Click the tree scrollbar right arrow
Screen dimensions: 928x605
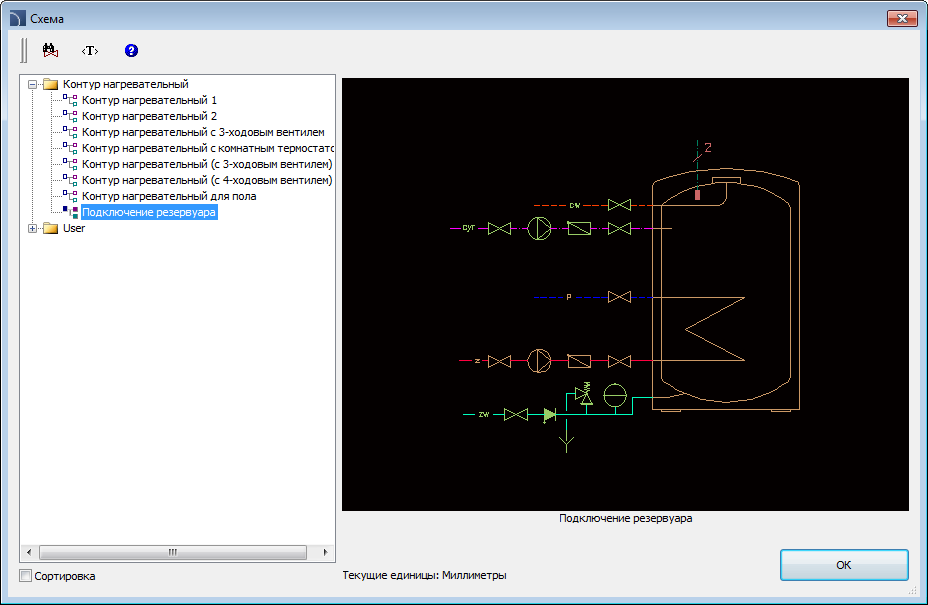325,552
